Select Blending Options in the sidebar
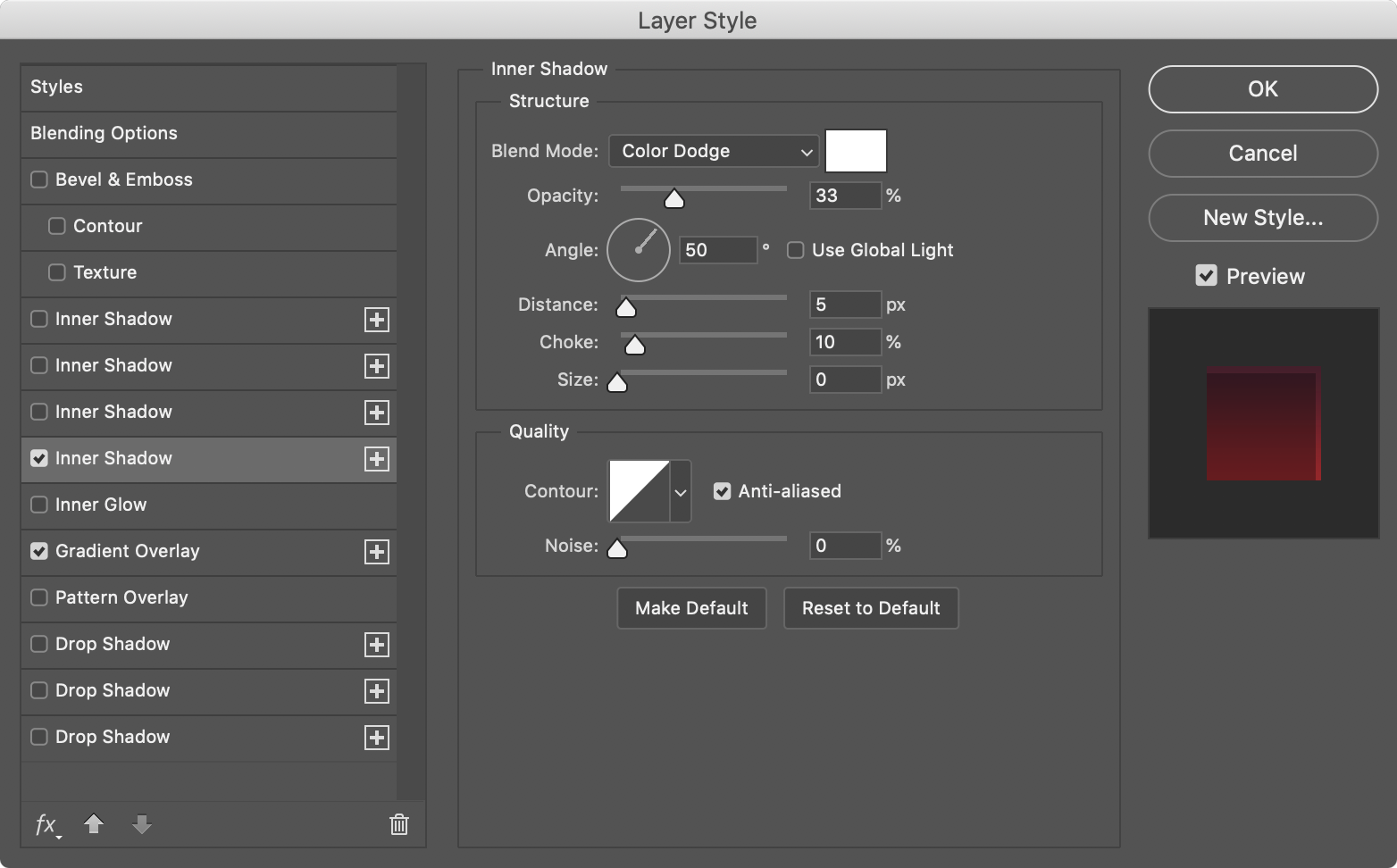This screenshot has height=868, width=1397. pyautogui.click(x=104, y=133)
